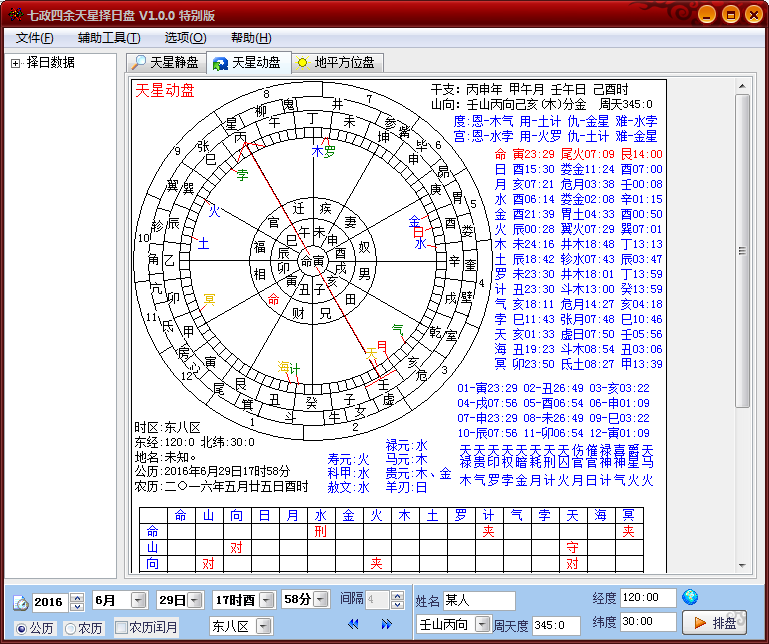Screen dimensions: 769x644
Task: Click the sun icon on 地平方位盘 tab
Action: click(303, 63)
